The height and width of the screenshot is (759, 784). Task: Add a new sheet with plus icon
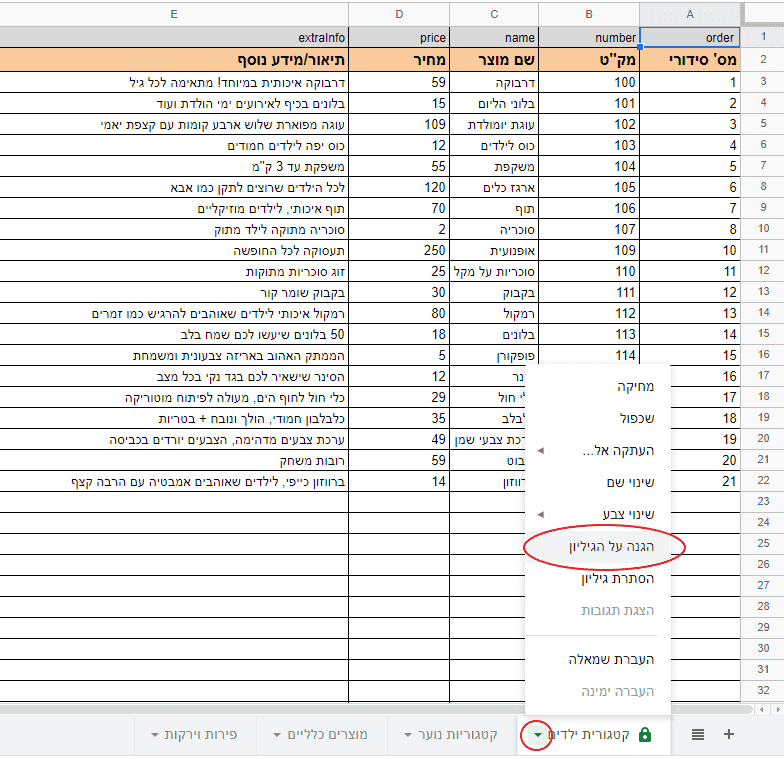click(728, 734)
